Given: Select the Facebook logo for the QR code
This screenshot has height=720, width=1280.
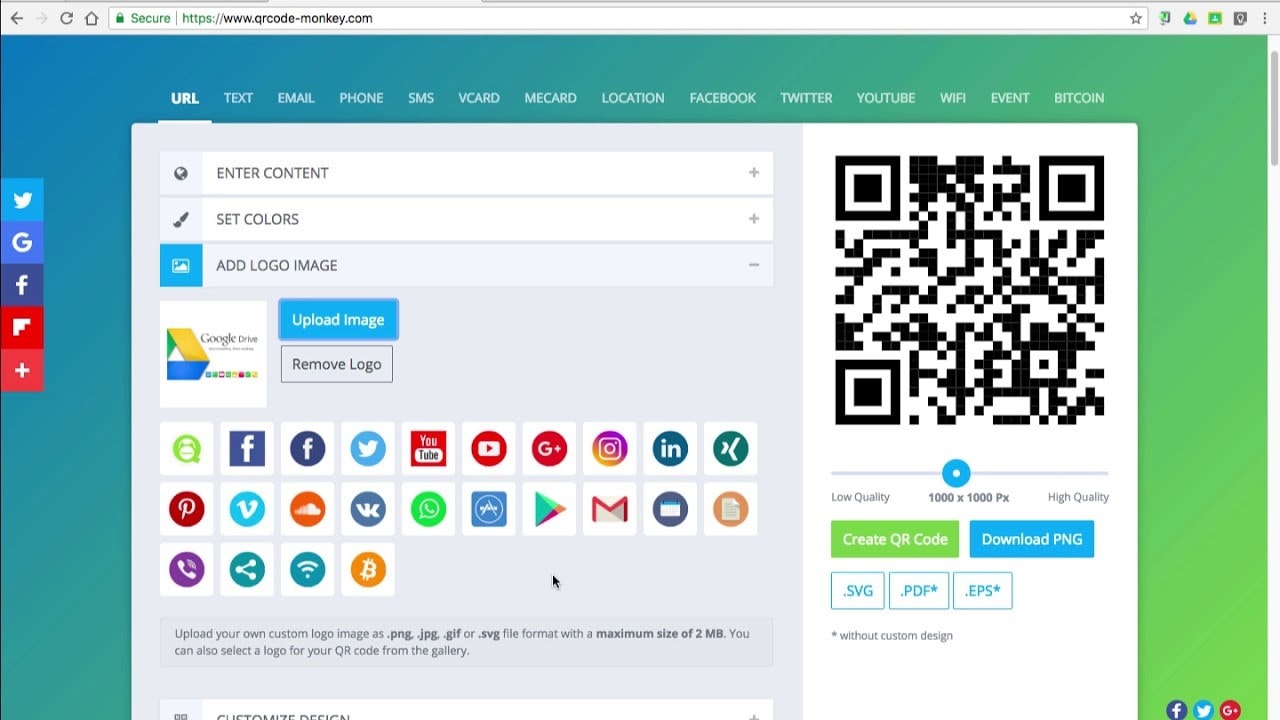Looking at the screenshot, I should (247, 448).
